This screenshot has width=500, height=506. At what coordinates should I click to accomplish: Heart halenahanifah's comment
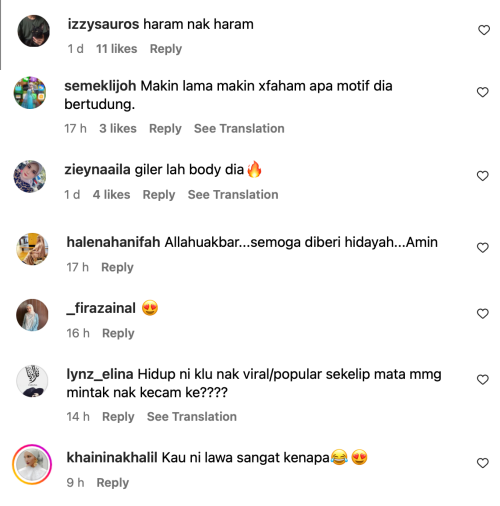point(482,248)
